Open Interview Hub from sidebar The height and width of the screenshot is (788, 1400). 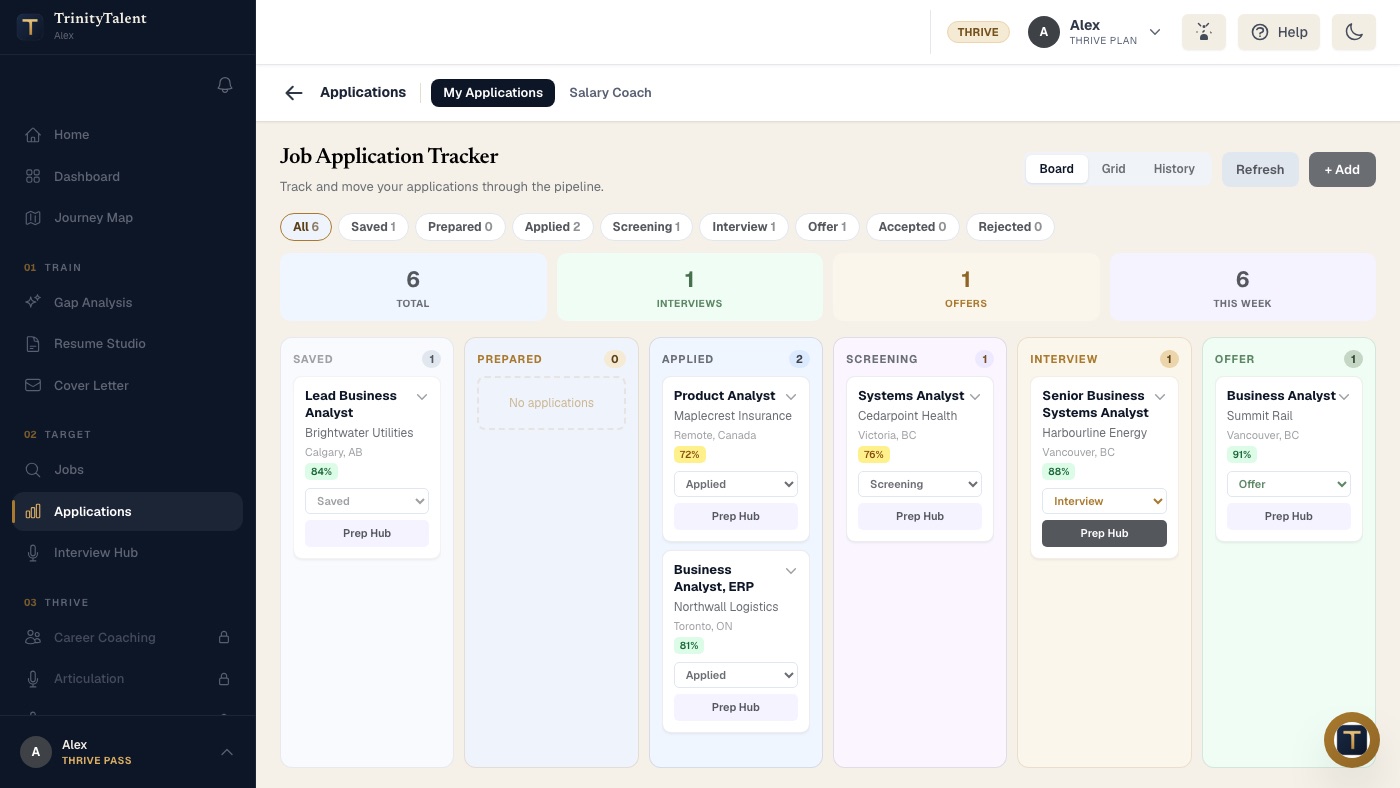pyautogui.click(x=128, y=552)
